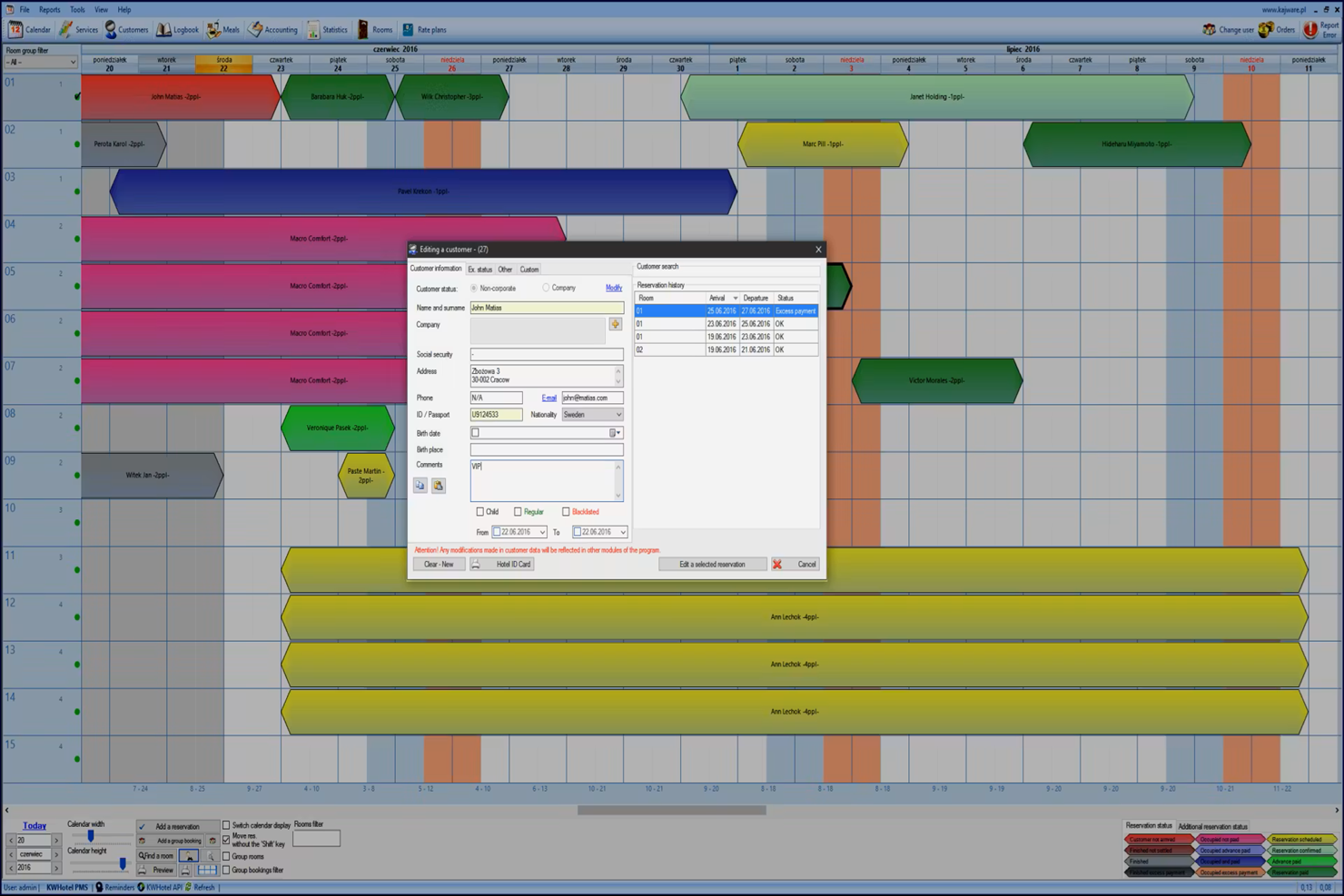Go to next year with 2016 right arrow
The width and height of the screenshot is (1344, 896).
point(56,869)
